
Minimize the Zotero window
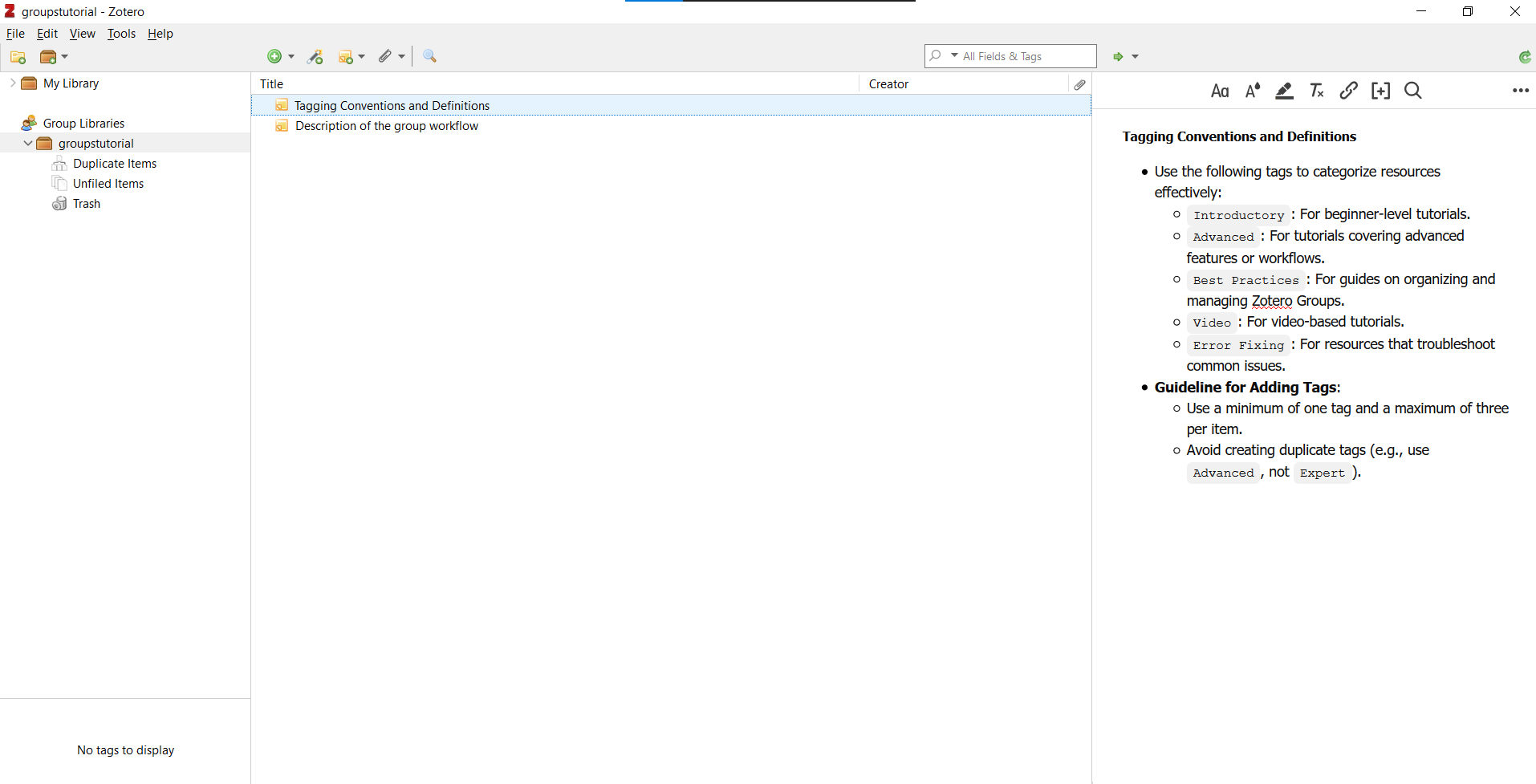(1421, 11)
